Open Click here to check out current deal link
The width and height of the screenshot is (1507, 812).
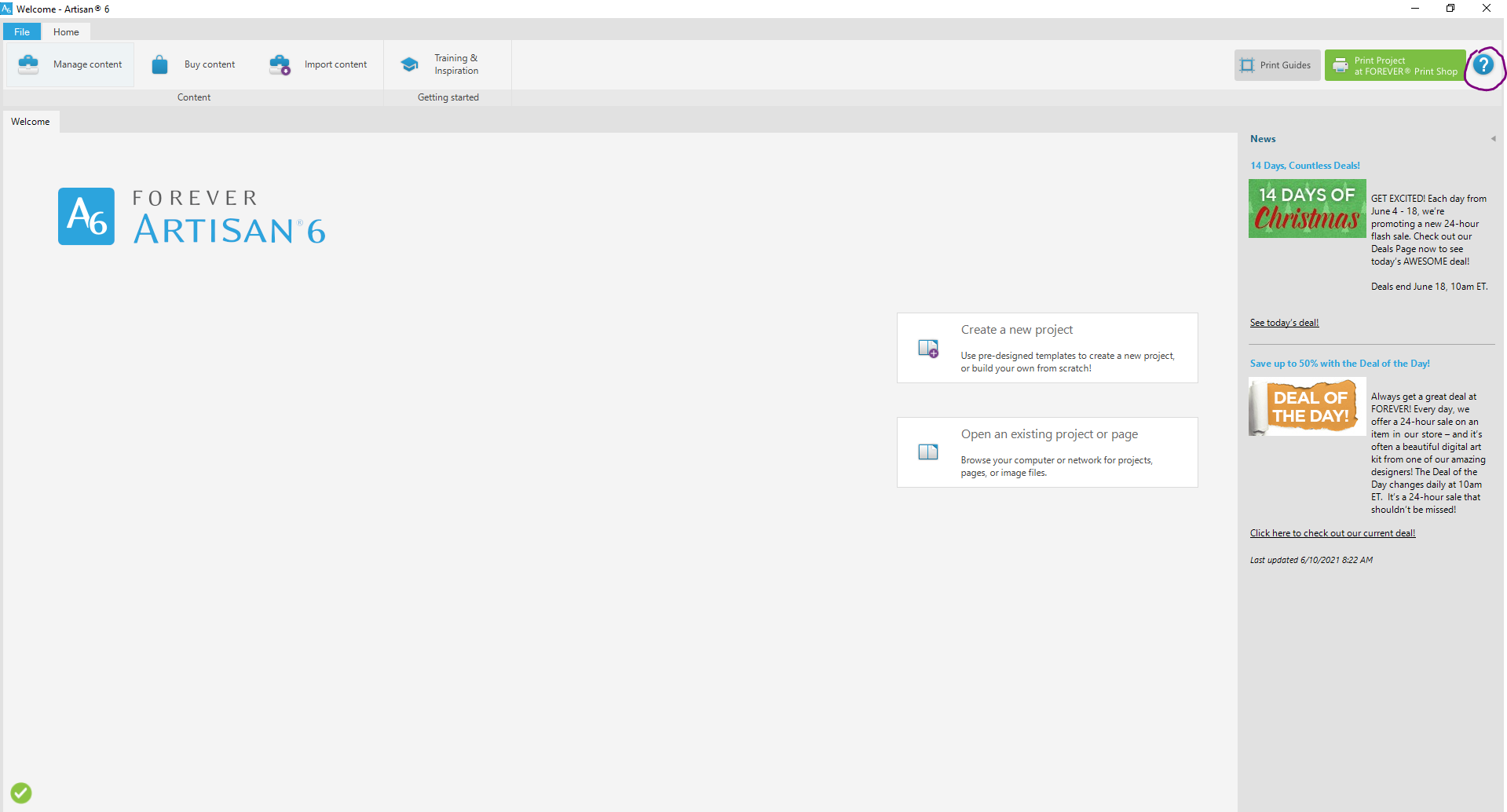pyautogui.click(x=1333, y=533)
